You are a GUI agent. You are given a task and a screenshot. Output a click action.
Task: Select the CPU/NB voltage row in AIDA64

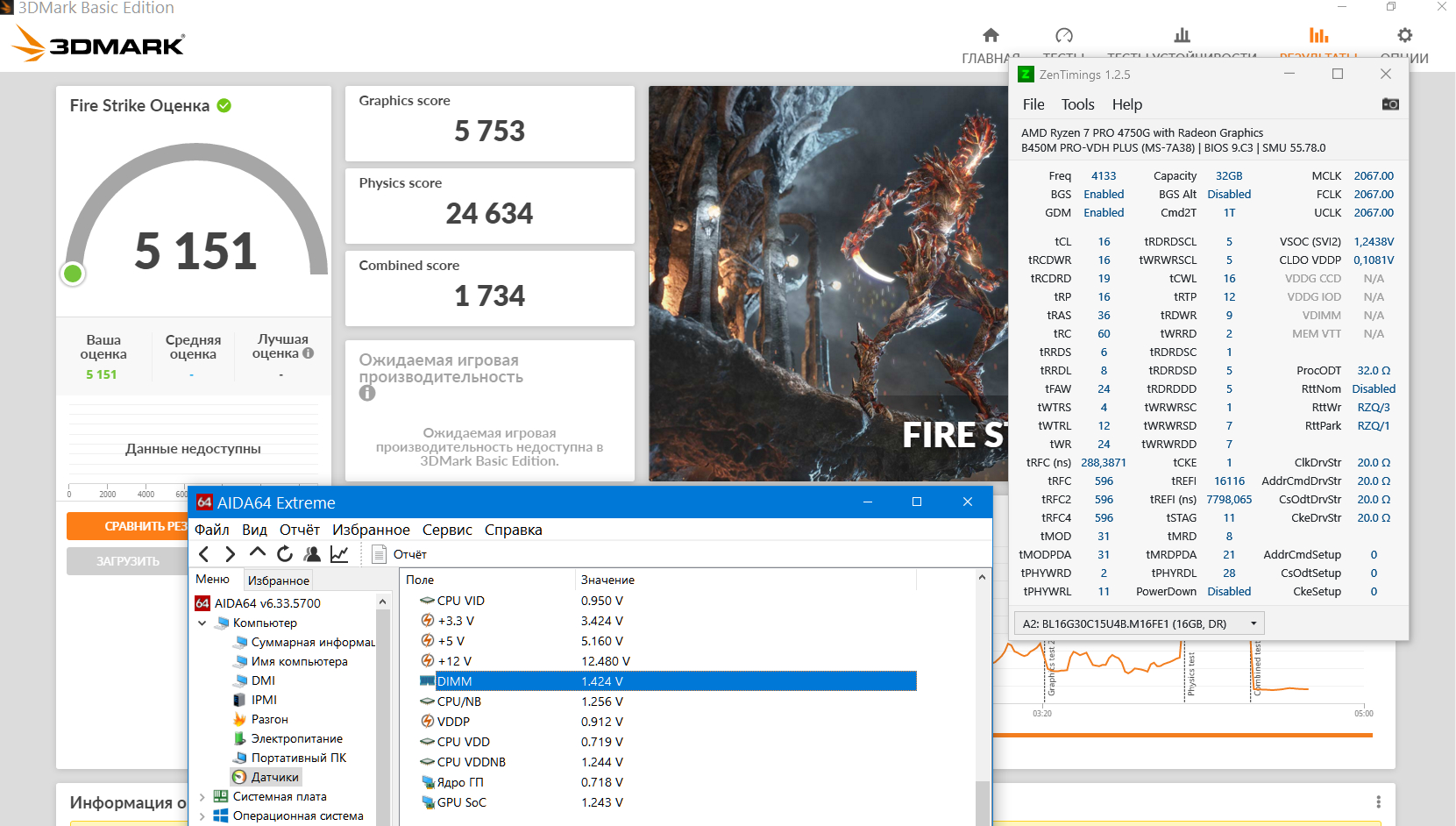(667, 701)
